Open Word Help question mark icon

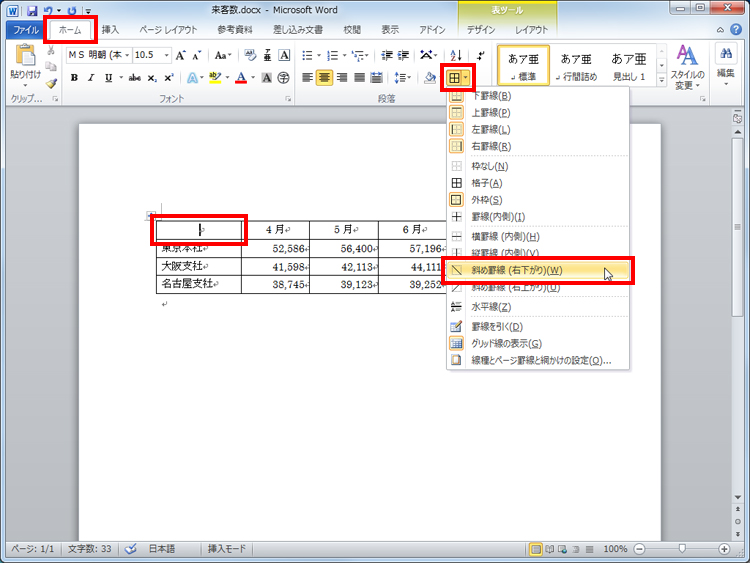tap(736, 30)
